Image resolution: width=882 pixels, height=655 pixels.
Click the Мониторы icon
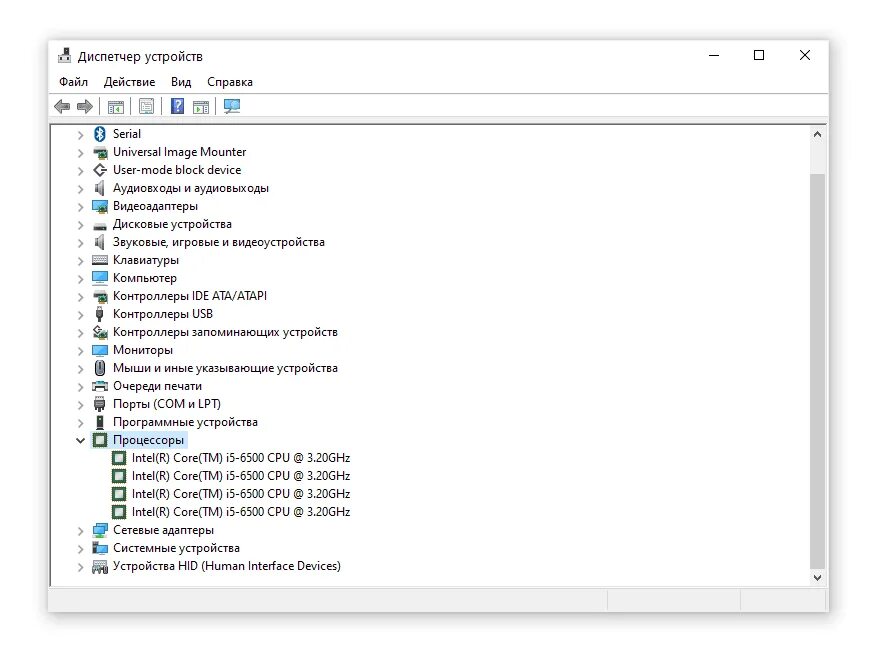(x=100, y=350)
